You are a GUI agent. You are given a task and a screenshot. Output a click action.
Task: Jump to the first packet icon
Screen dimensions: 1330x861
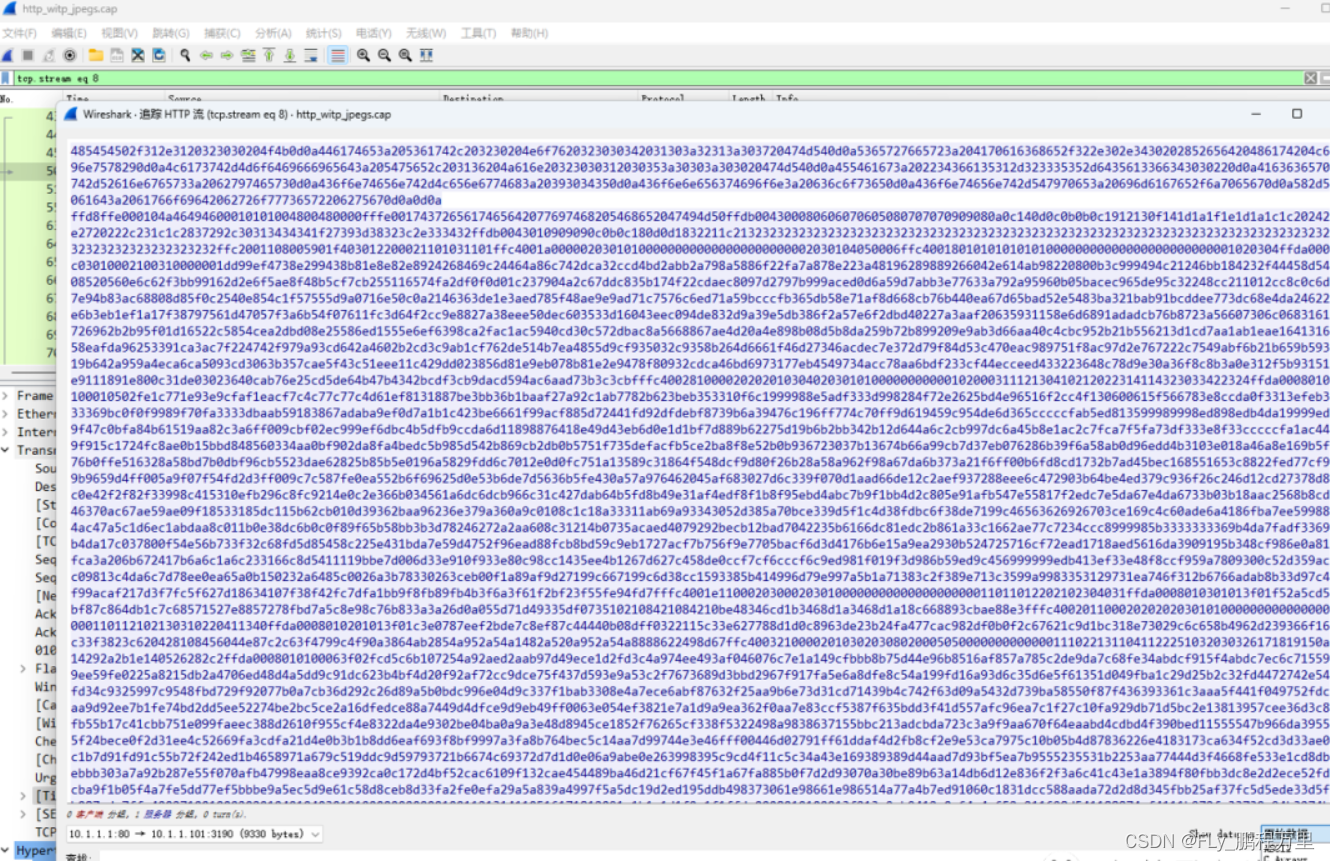coord(269,55)
